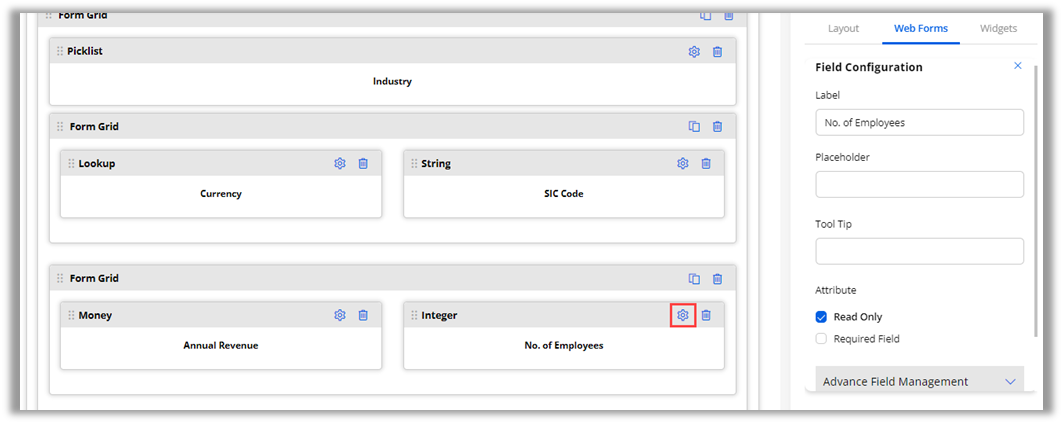Delete the Money Annual Revenue field
The height and width of the screenshot is (424, 1064).
tap(363, 315)
